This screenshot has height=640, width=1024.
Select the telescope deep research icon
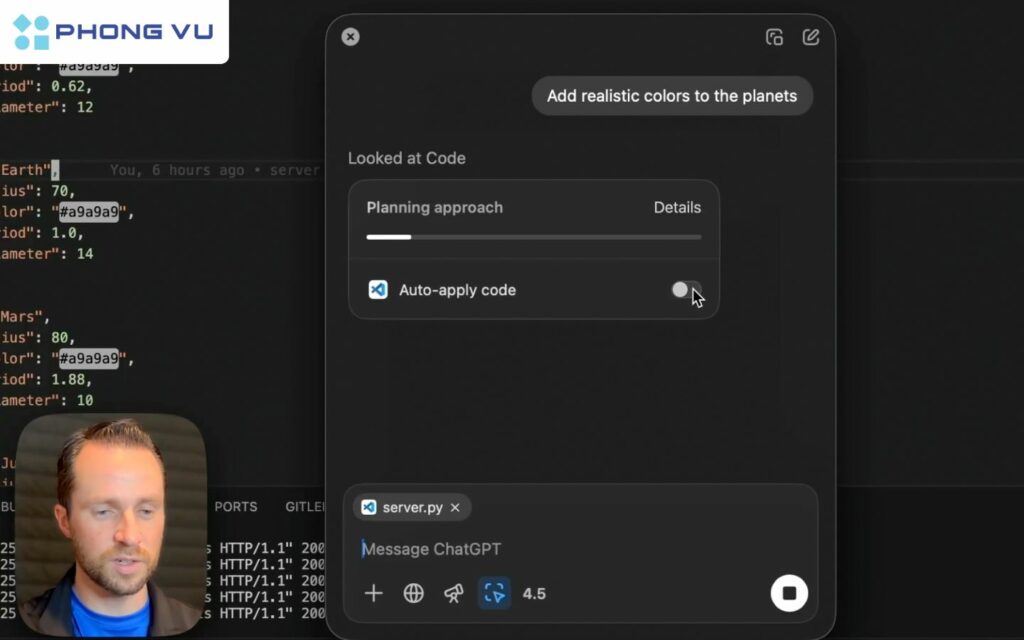pos(452,593)
